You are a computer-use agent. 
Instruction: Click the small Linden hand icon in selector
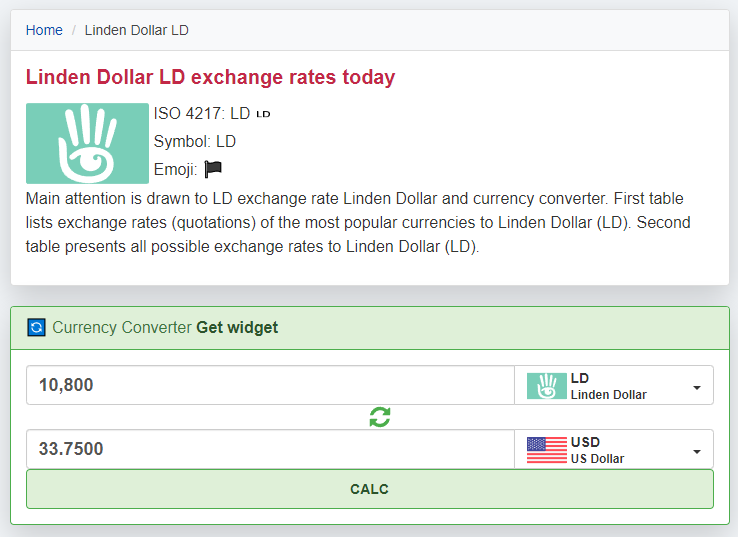pos(546,386)
